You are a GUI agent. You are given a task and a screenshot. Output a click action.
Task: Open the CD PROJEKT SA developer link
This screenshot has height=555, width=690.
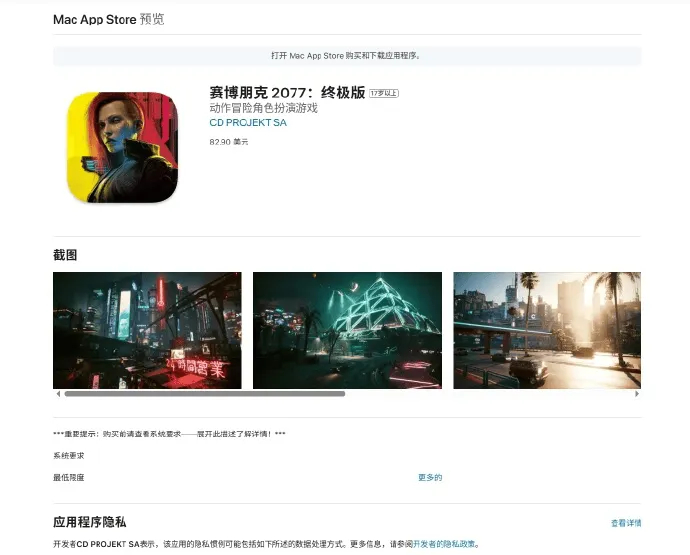point(248,123)
